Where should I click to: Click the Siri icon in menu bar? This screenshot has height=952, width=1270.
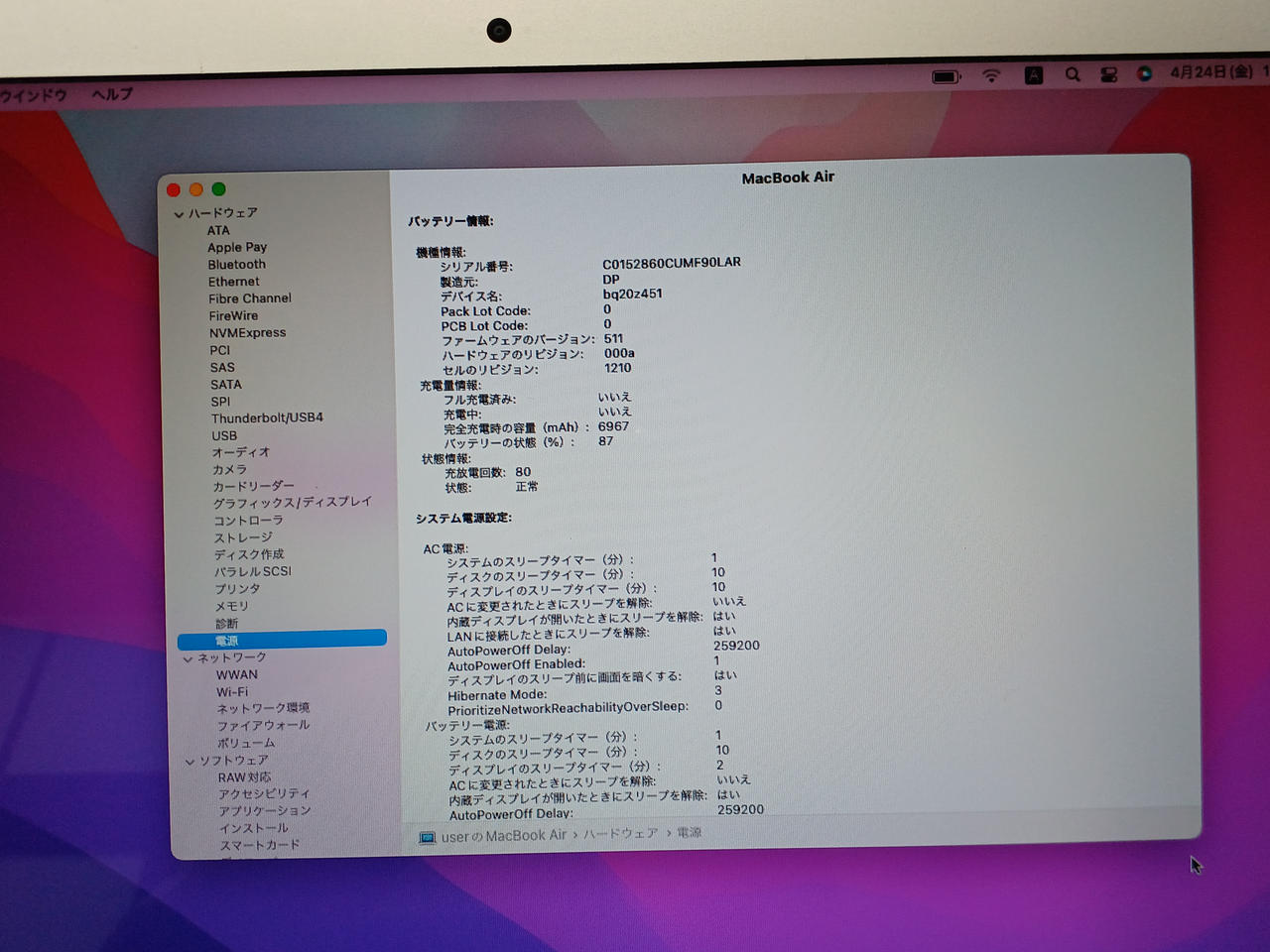pyautogui.click(x=1144, y=73)
